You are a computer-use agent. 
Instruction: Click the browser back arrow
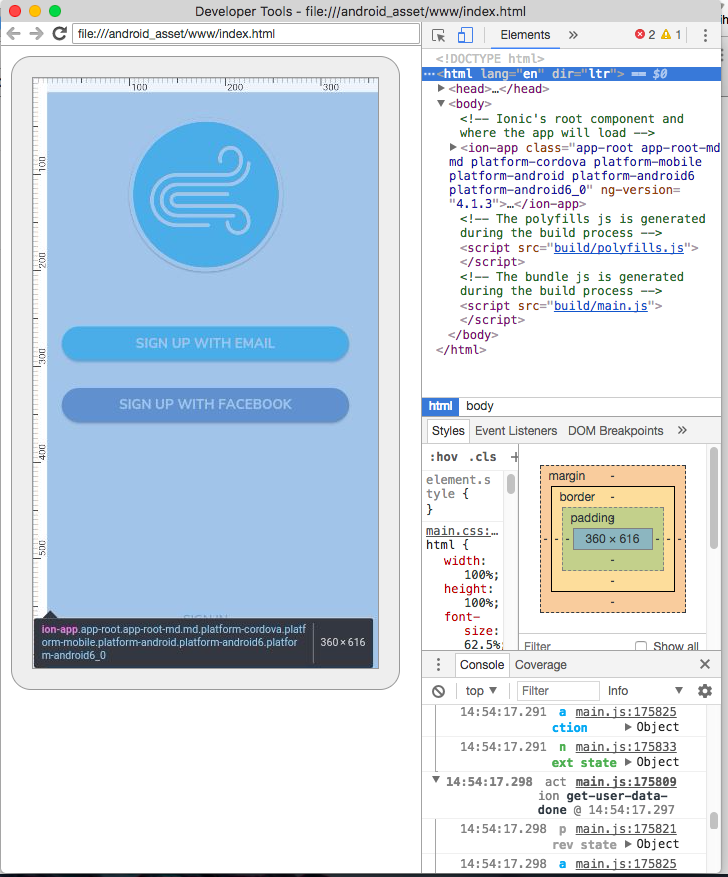point(14,34)
